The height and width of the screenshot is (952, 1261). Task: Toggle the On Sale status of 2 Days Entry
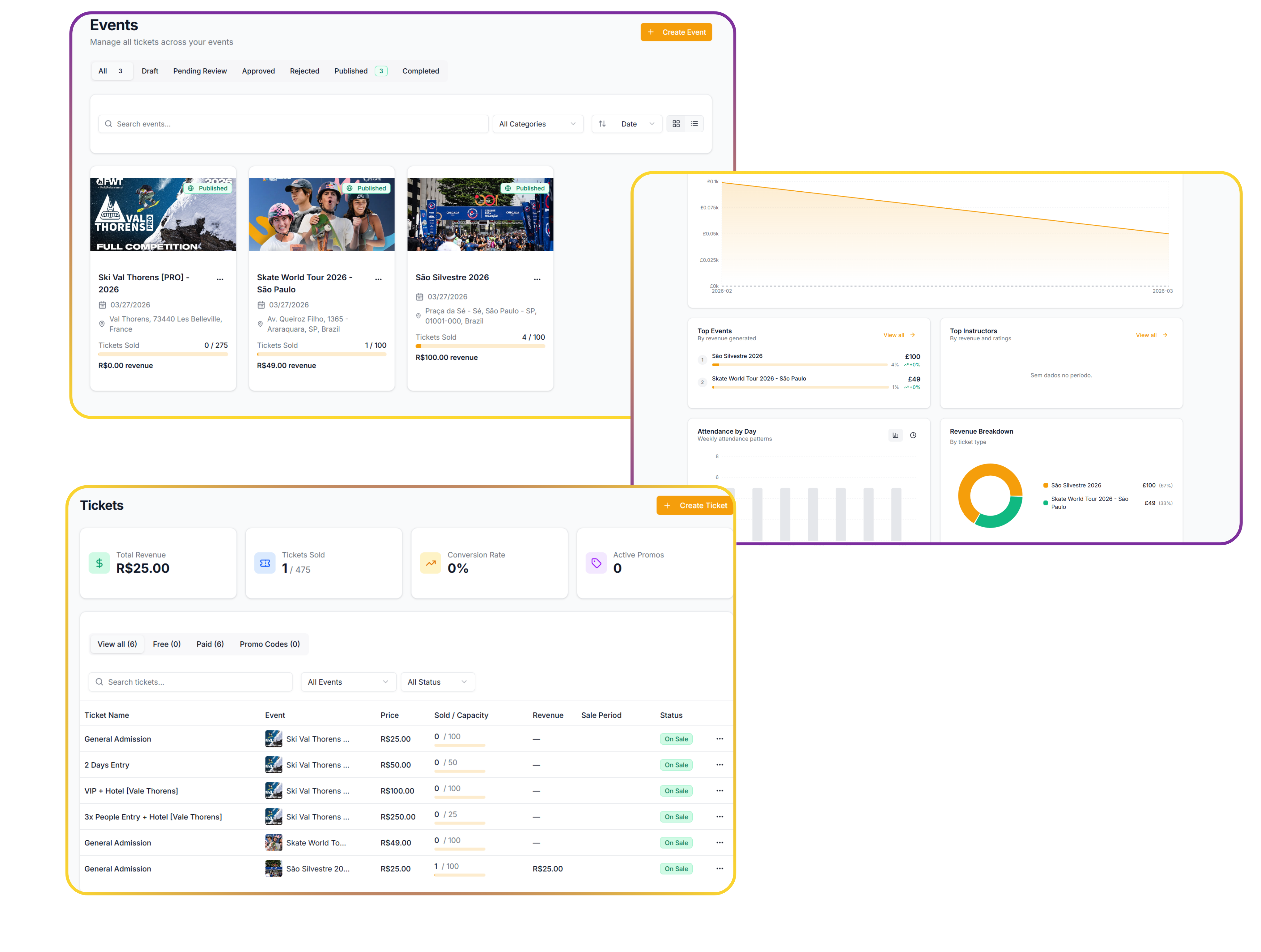pyautogui.click(x=676, y=764)
